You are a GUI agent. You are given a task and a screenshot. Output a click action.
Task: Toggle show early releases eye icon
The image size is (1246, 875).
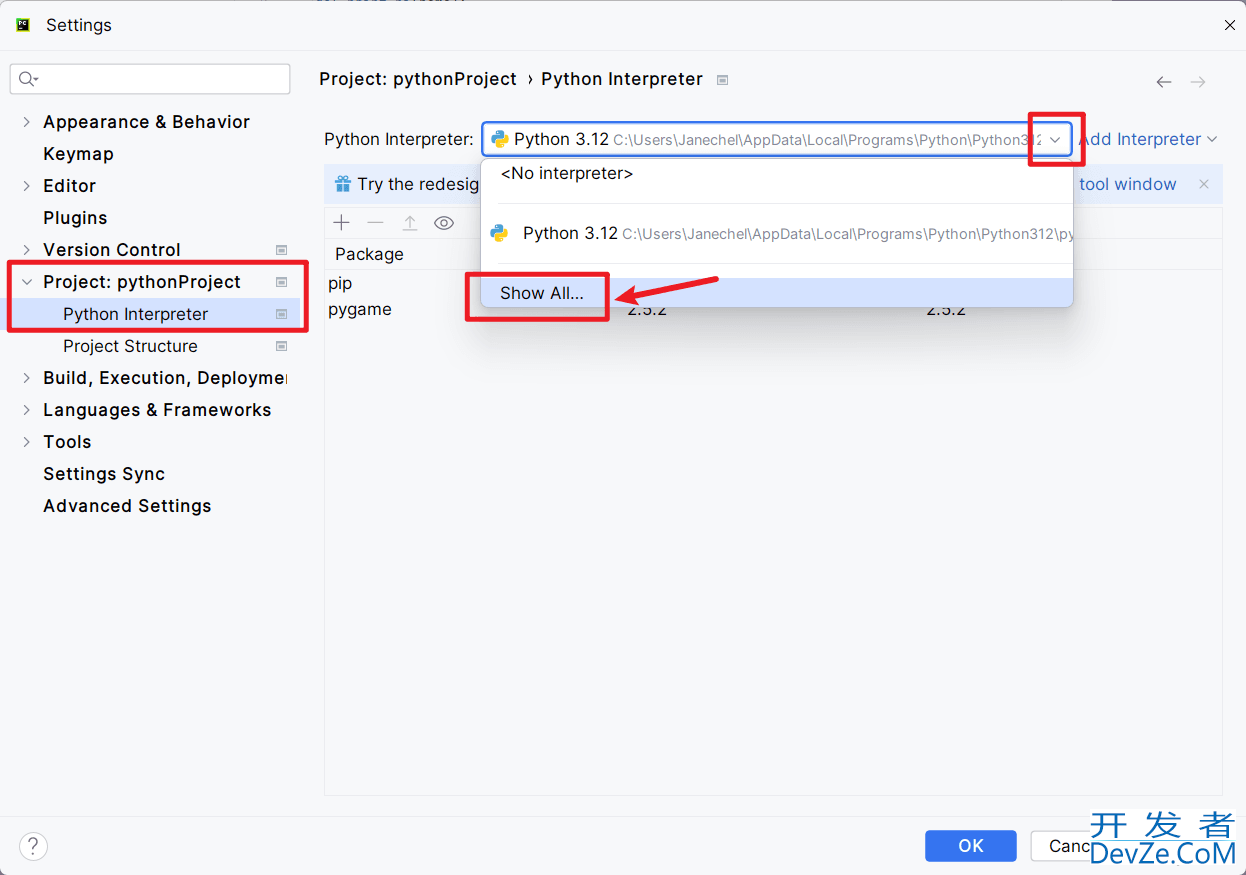tap(444, 223)
